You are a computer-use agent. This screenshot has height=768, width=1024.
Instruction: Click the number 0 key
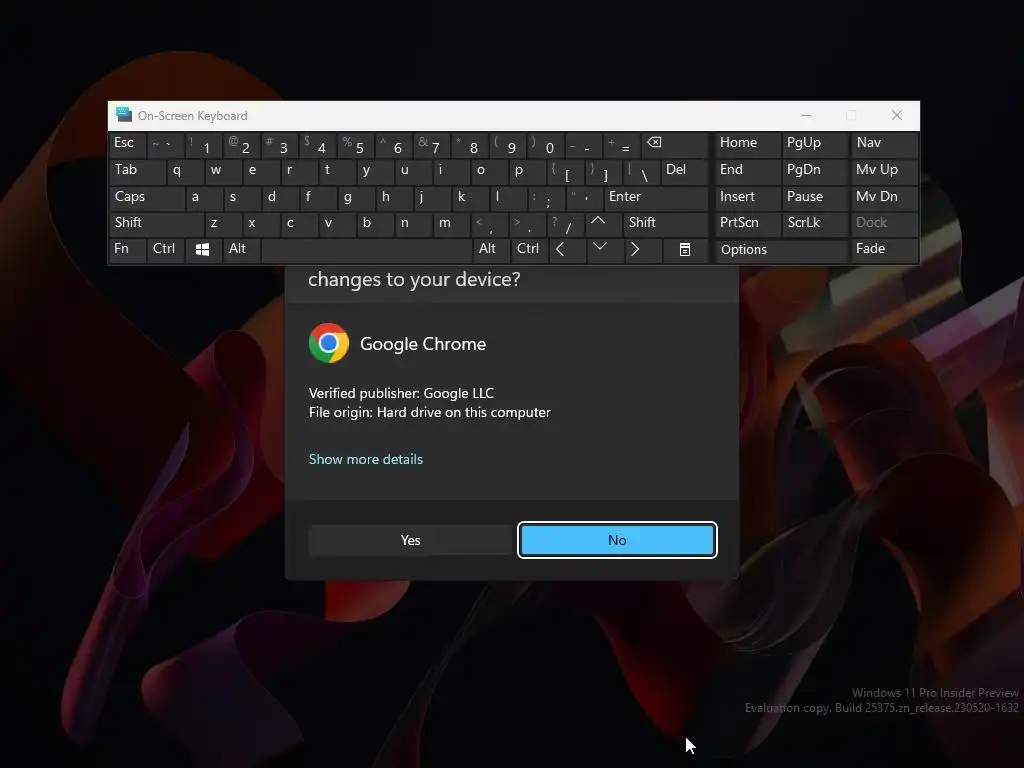pyautogui.click(x=545, y=144)
